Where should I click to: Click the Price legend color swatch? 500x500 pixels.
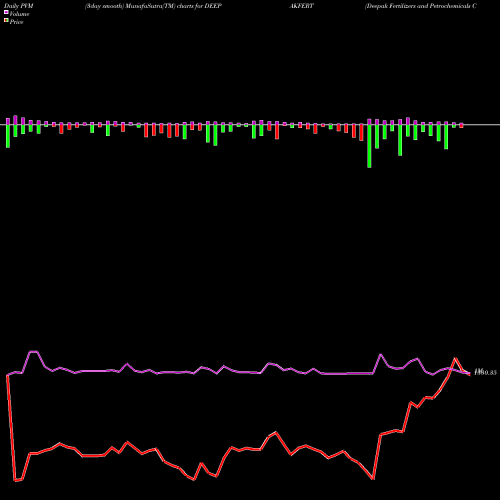pyautogui.click(x=6, y=21)
